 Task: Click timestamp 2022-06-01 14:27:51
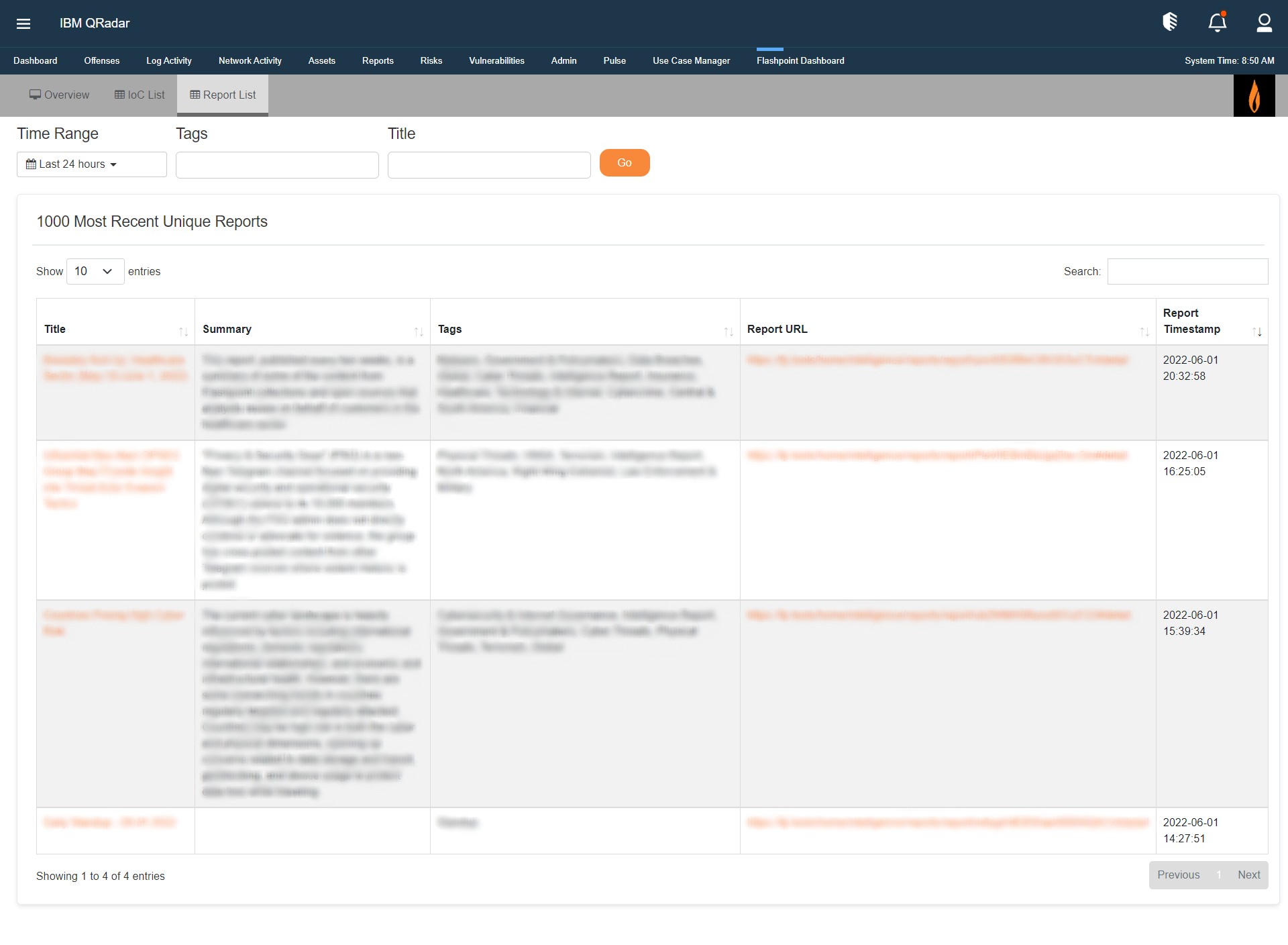[x=1190, y=831]
